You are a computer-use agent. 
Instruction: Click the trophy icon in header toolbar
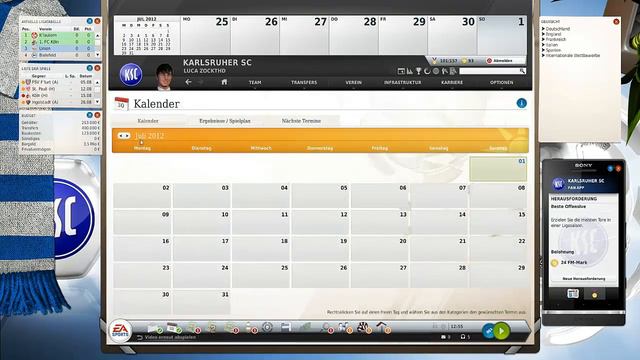(418, 71)
